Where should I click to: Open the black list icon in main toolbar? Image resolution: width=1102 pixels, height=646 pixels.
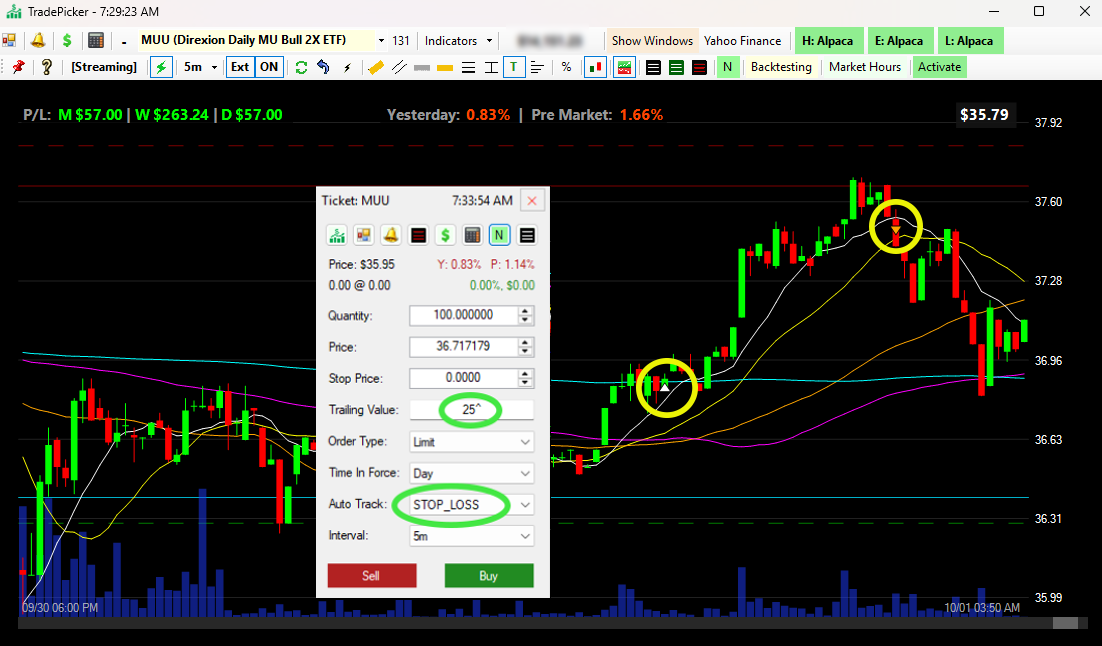653,67
